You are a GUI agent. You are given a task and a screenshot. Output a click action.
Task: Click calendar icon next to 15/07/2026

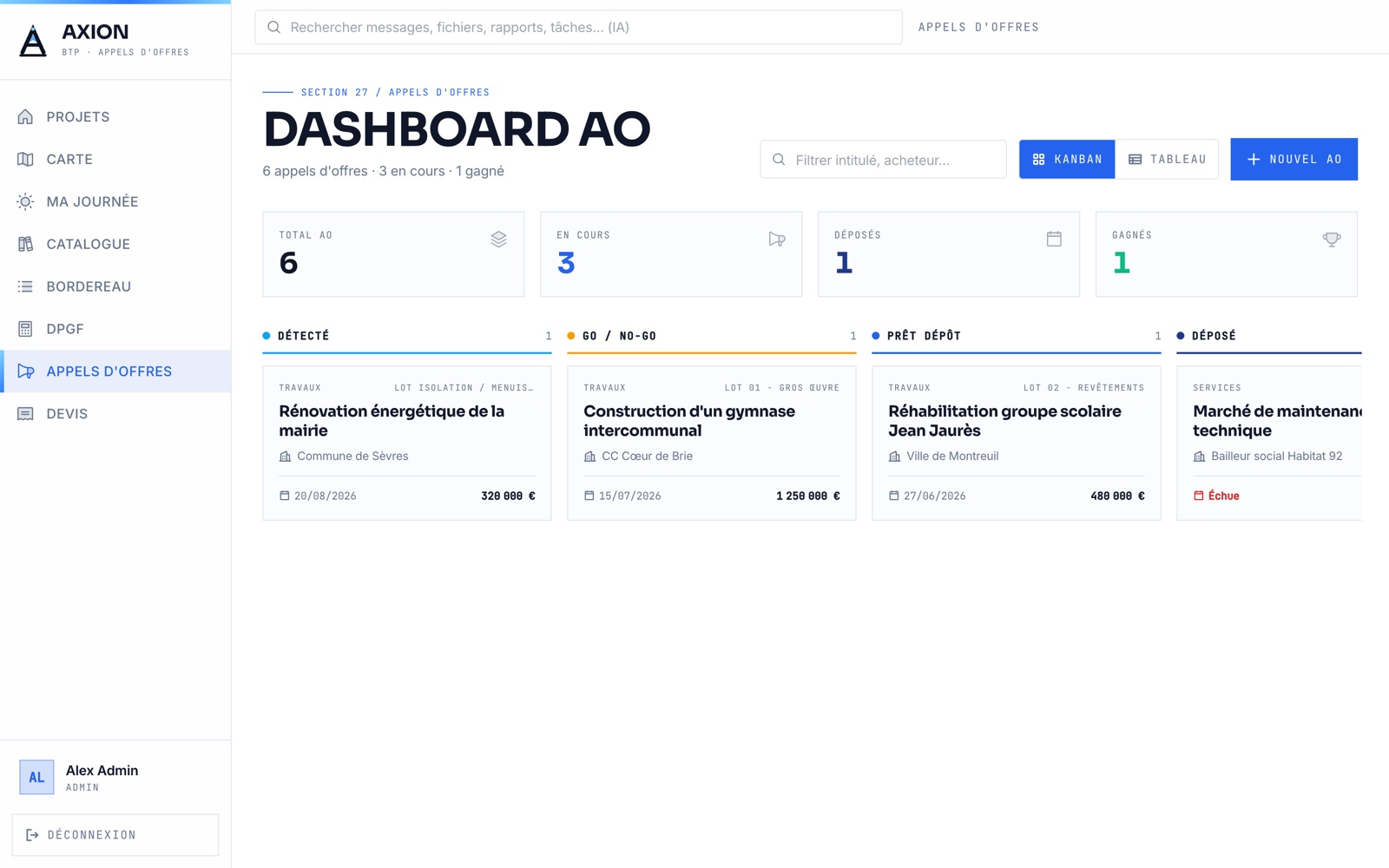pos(589,496)
